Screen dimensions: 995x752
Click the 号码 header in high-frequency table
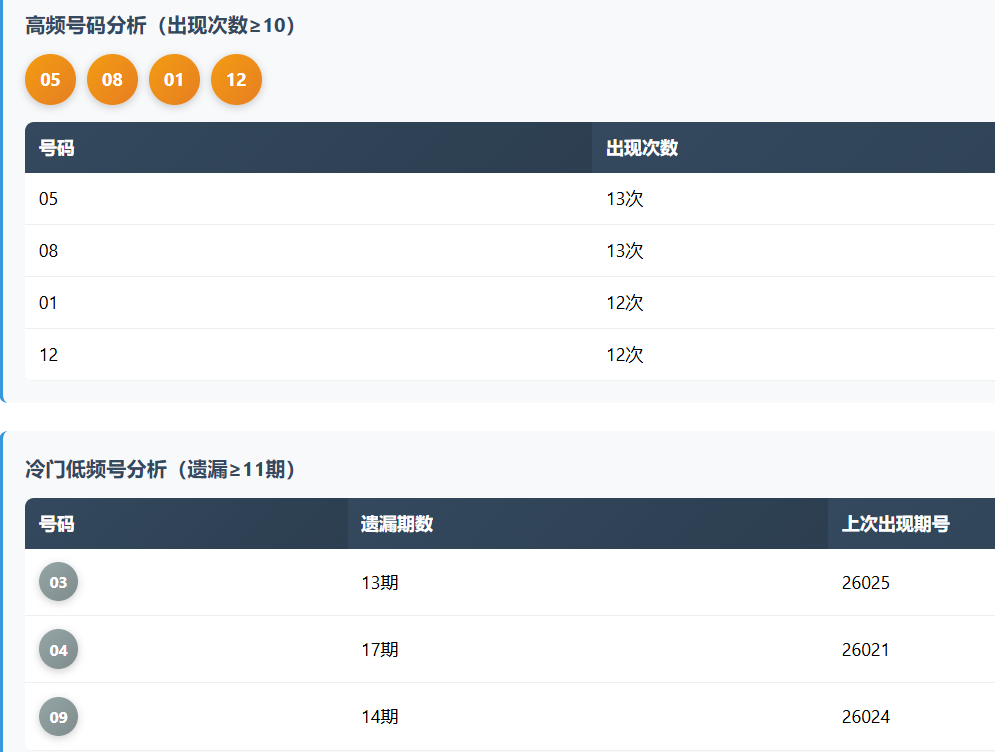(x=56, y=148)
